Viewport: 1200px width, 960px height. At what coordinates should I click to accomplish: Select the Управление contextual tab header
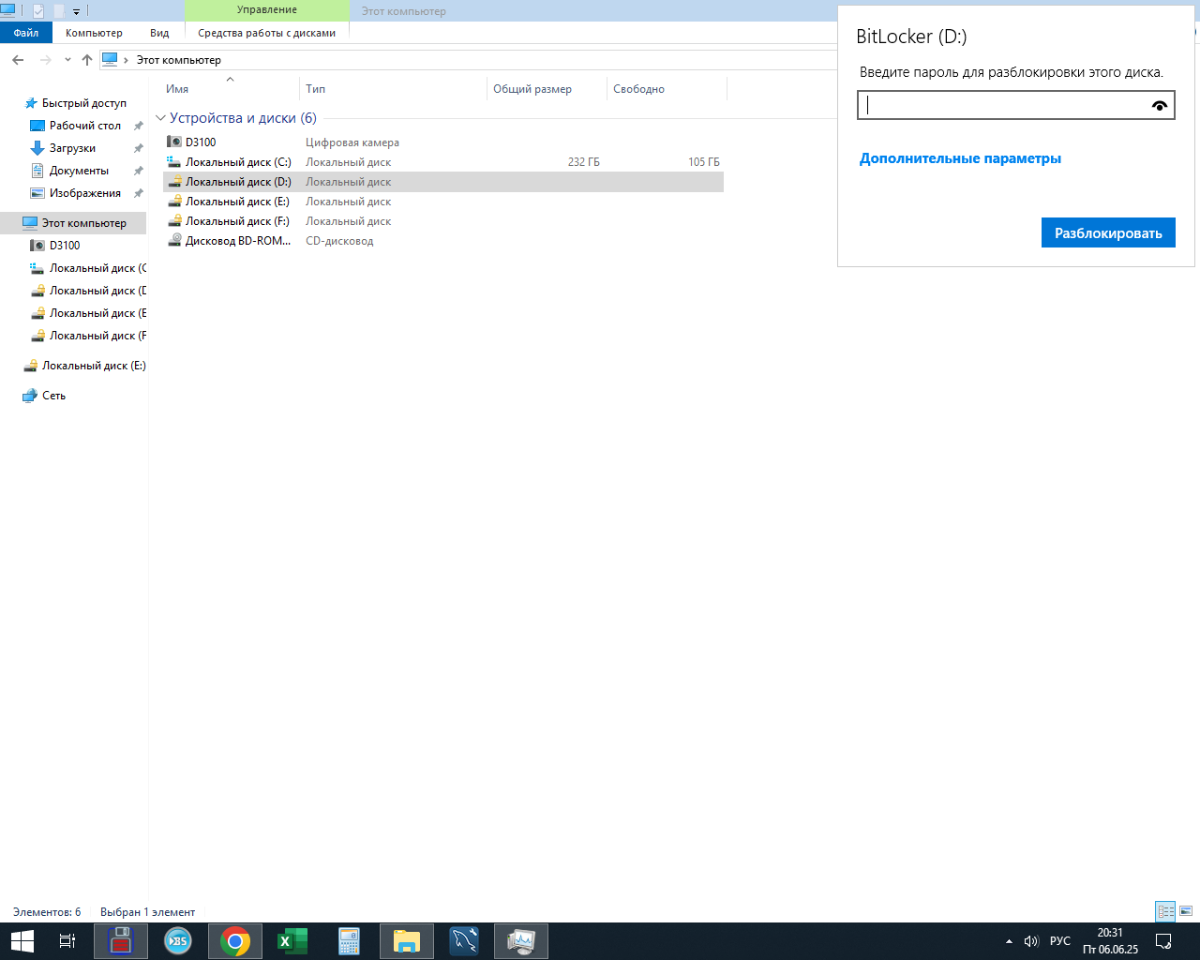tap(267, 10)
